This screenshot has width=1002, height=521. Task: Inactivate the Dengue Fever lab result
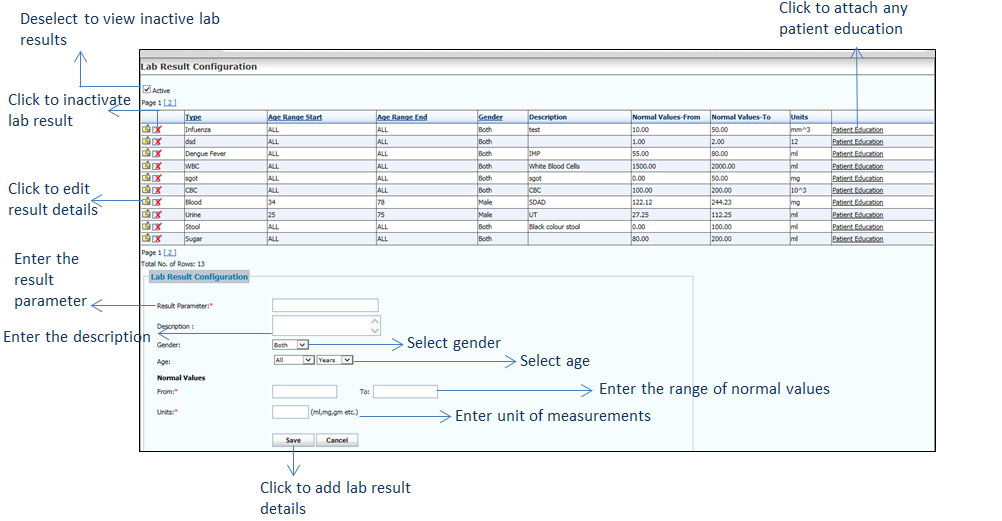coord(157,154)
